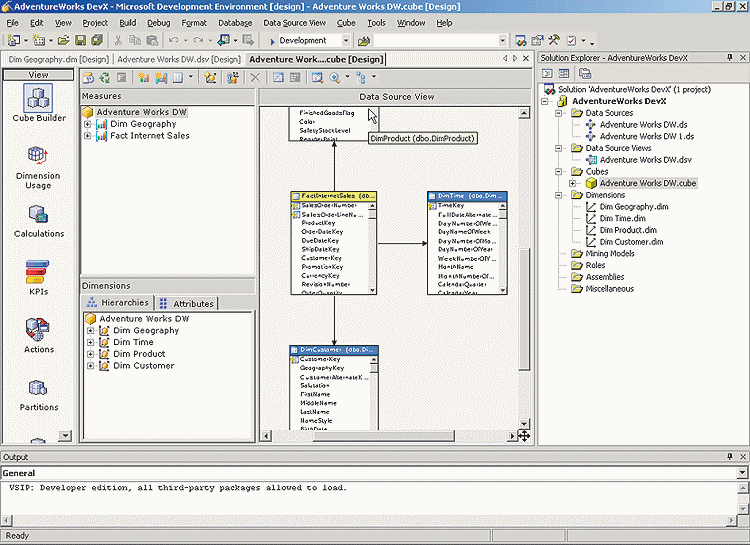Click the Add Cube Dimension icon
Image resolution: width=750 pixels, height=545 pixels.
click(x=210, y=78)
